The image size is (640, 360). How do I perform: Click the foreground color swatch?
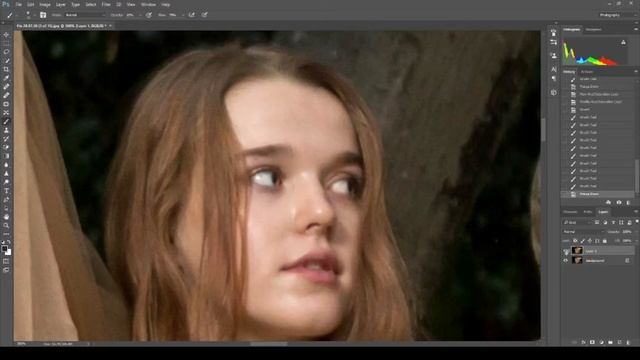(4, 248)
